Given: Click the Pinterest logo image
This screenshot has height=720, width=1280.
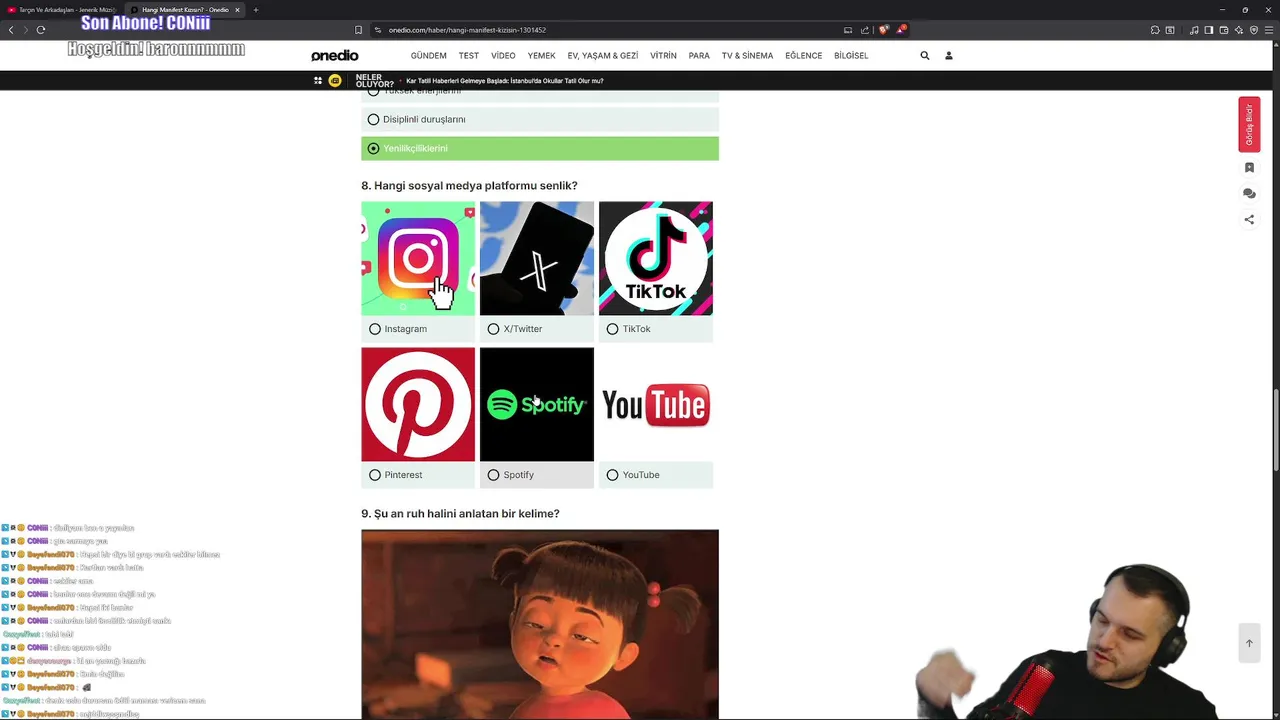Looking at the screenshot, I should (418, 404).
